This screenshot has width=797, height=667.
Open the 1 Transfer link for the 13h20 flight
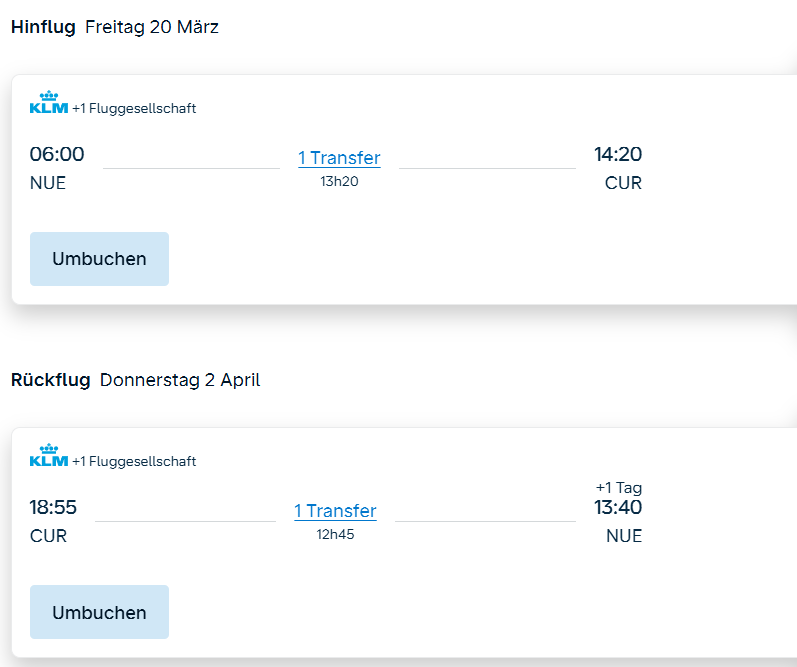point(339,158)
